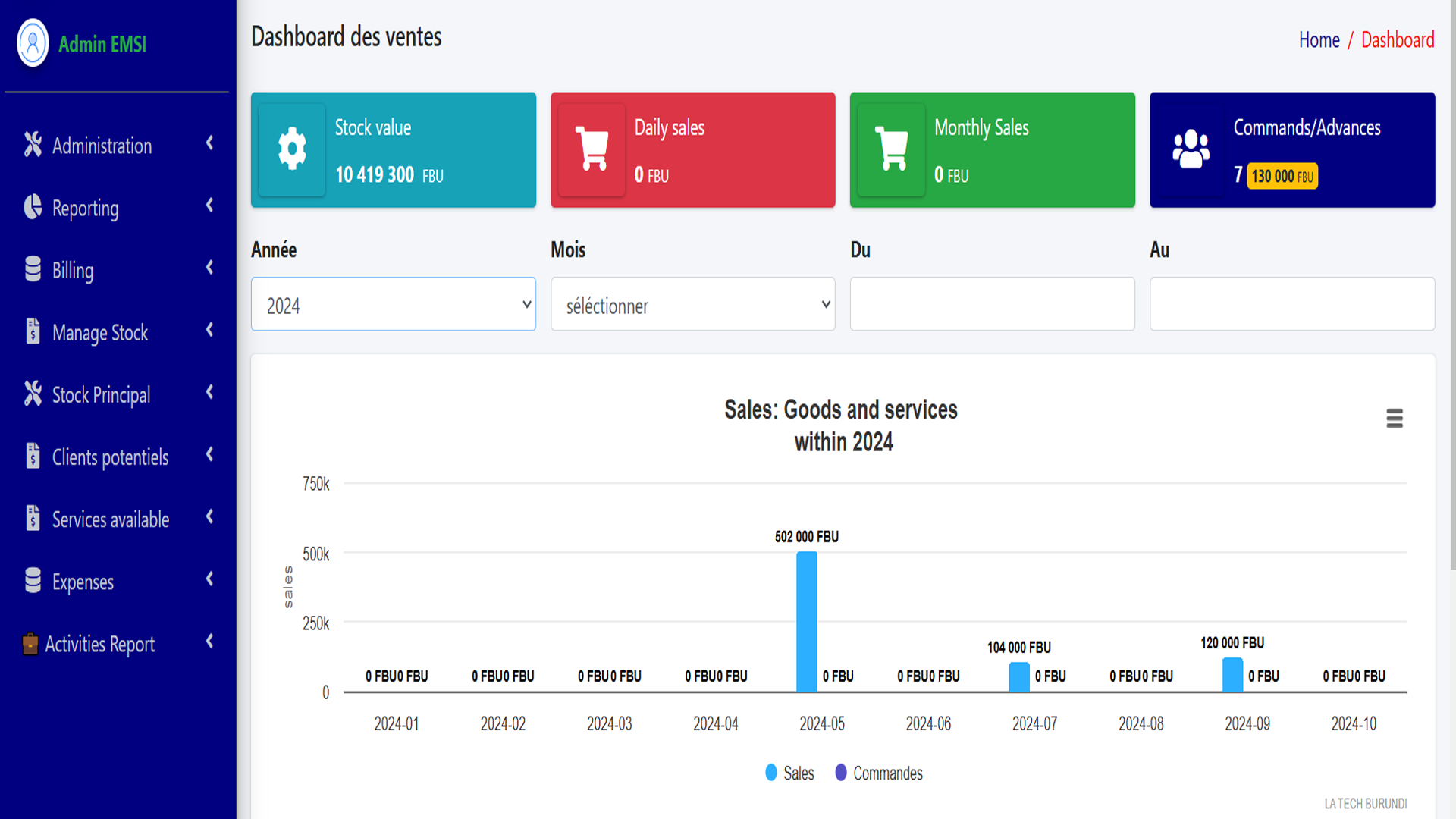1456x819 pixels.
Task: Open the Manage Stock sidebar menu
Action: (99, 332)
